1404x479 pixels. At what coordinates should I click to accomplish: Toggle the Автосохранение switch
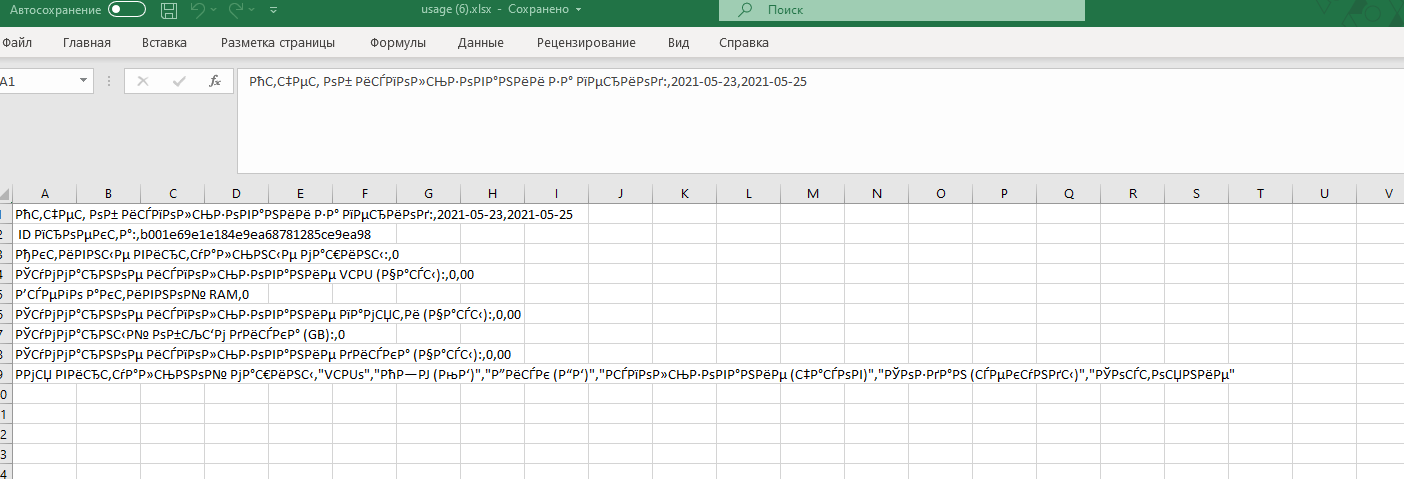pyautogui.click(x=127, y=10)
